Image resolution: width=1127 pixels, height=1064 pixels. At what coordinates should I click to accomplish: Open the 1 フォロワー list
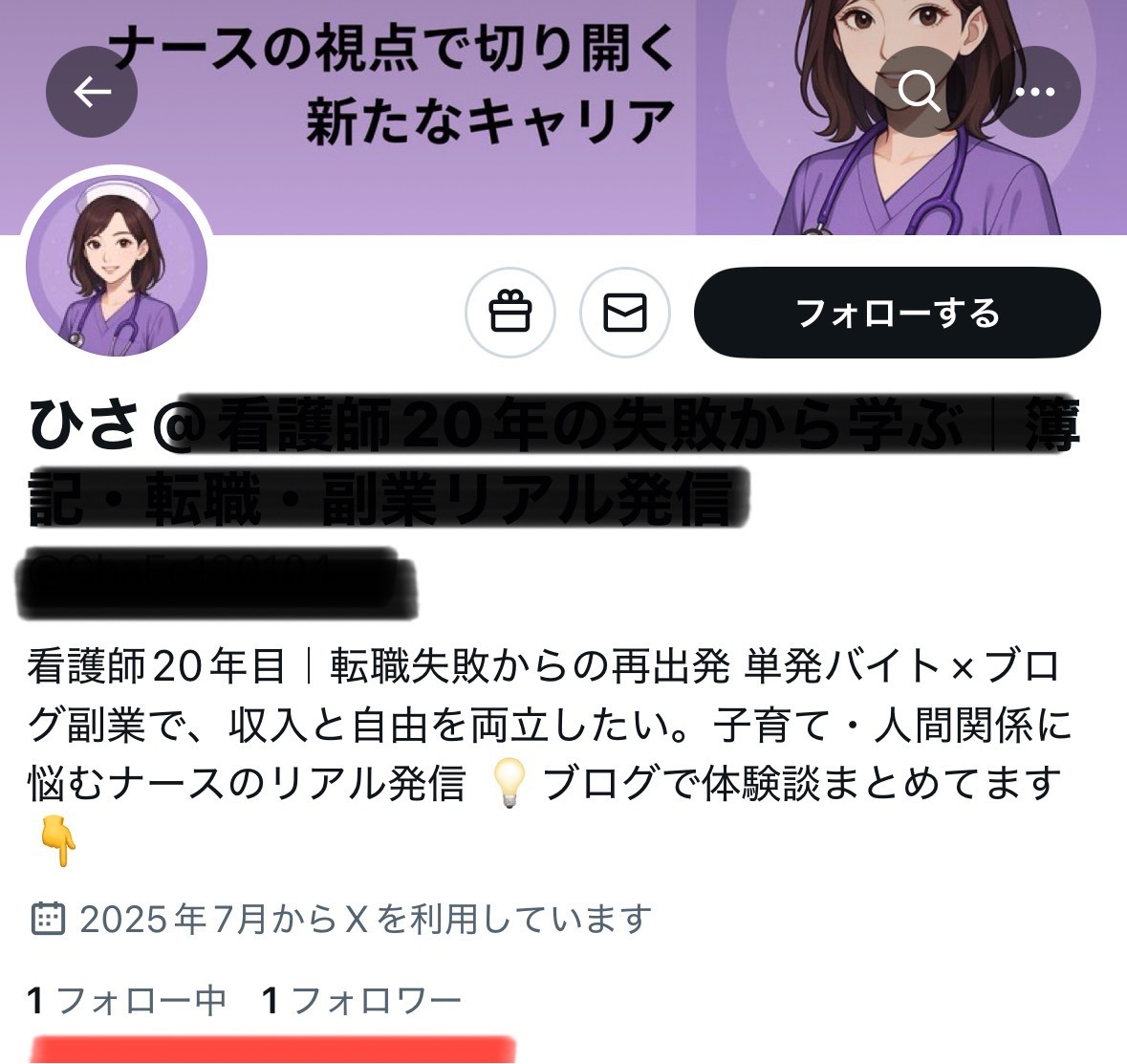pos(361,1001)
